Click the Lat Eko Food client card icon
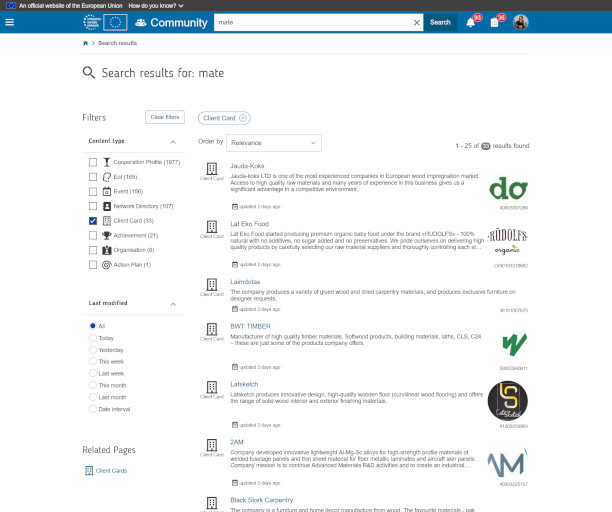 click(x=212, y=226)
